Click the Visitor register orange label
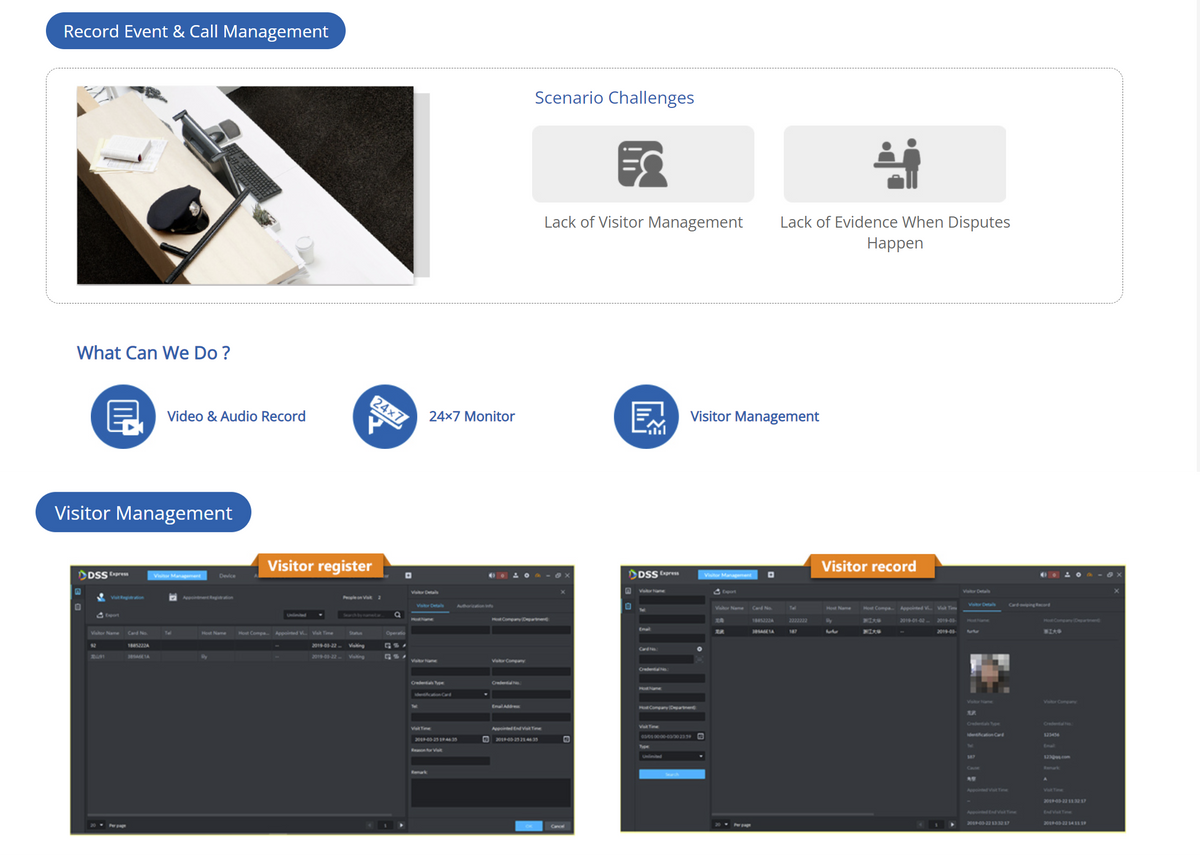The image size is (1200, 855). pos(320,566)
